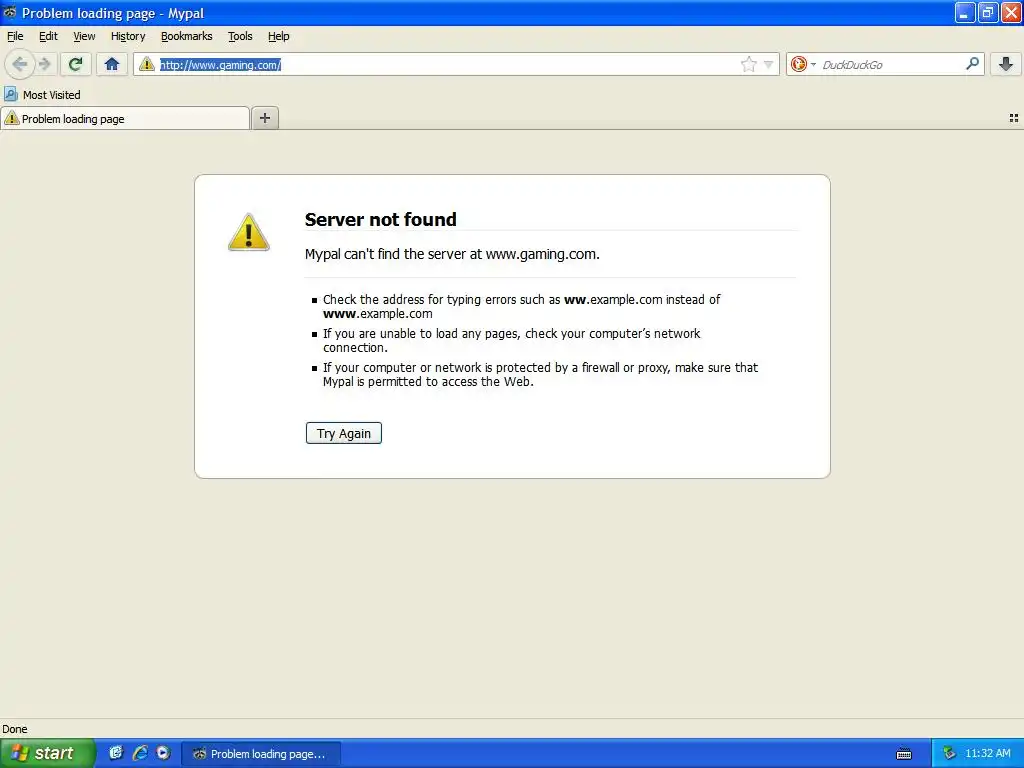Click the magnifier search go icon
The width and height of the screenshot is (1024, 768).
tap(972, 63)
